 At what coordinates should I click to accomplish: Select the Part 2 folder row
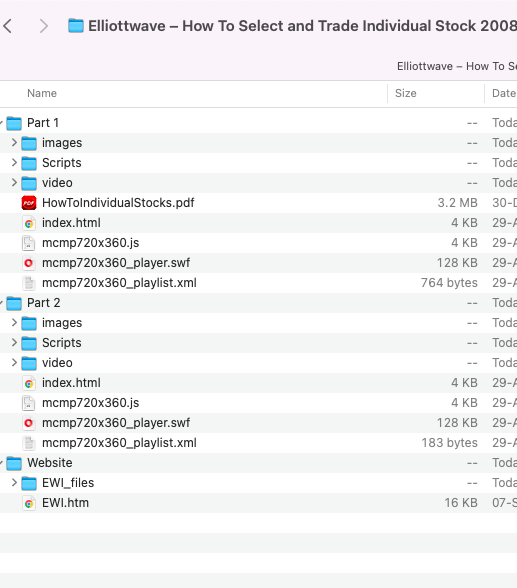258,303
